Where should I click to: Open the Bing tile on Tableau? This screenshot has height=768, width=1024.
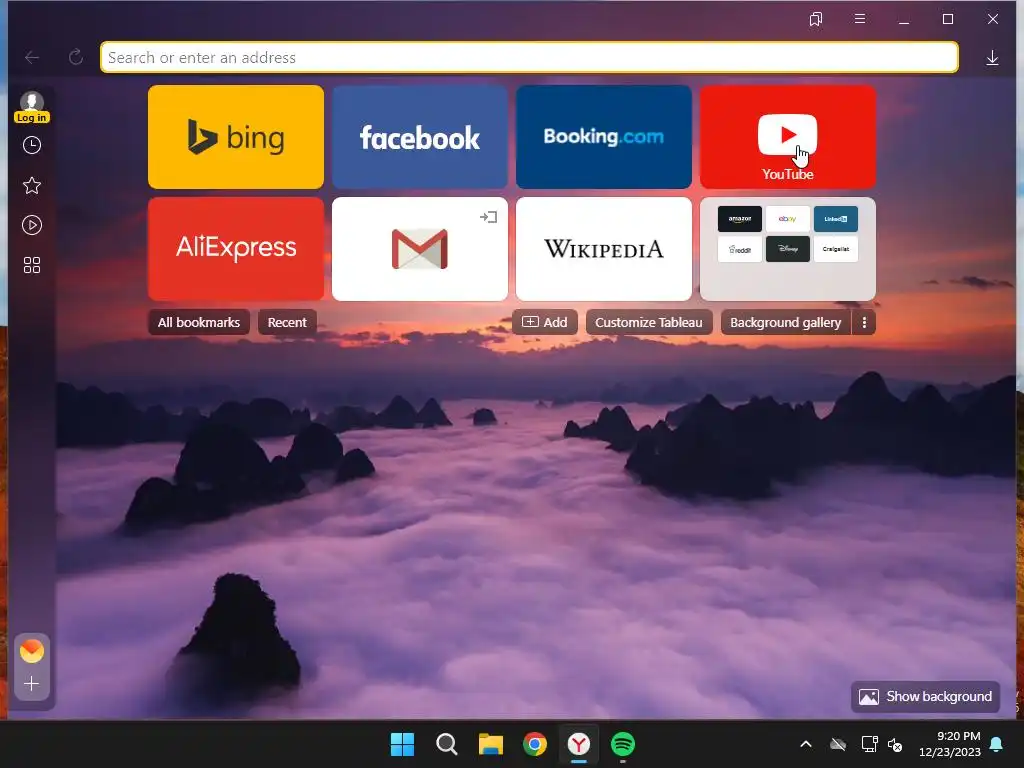236,137
